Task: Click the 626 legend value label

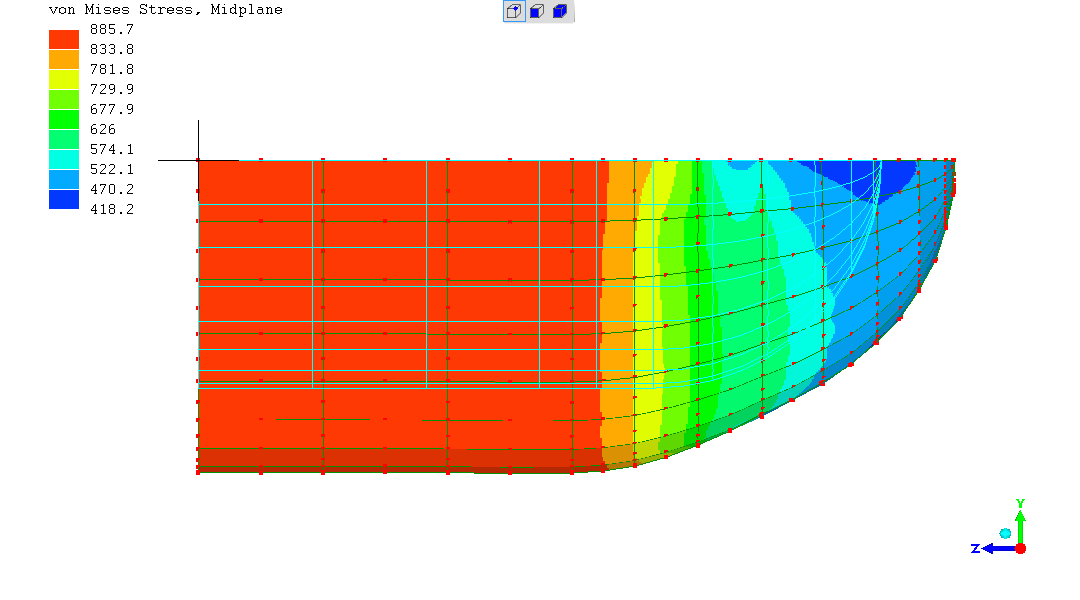Action: click(x=103, y=130)
